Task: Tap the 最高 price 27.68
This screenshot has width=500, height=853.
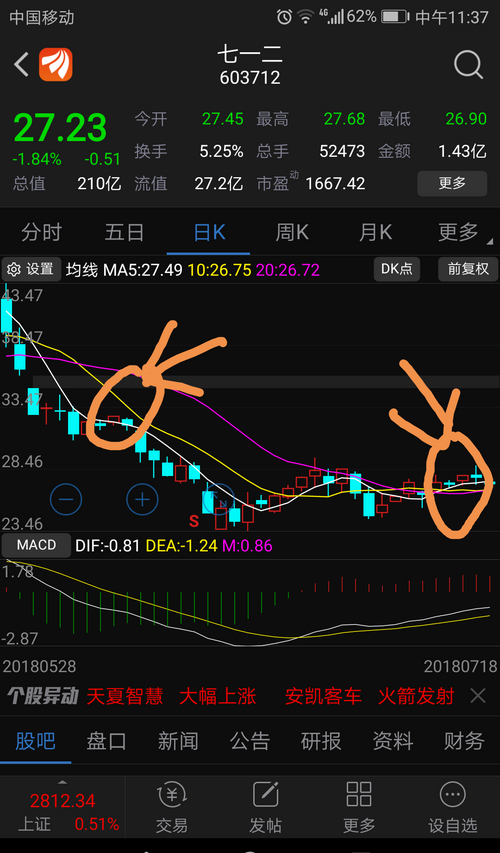Action: 344,119
